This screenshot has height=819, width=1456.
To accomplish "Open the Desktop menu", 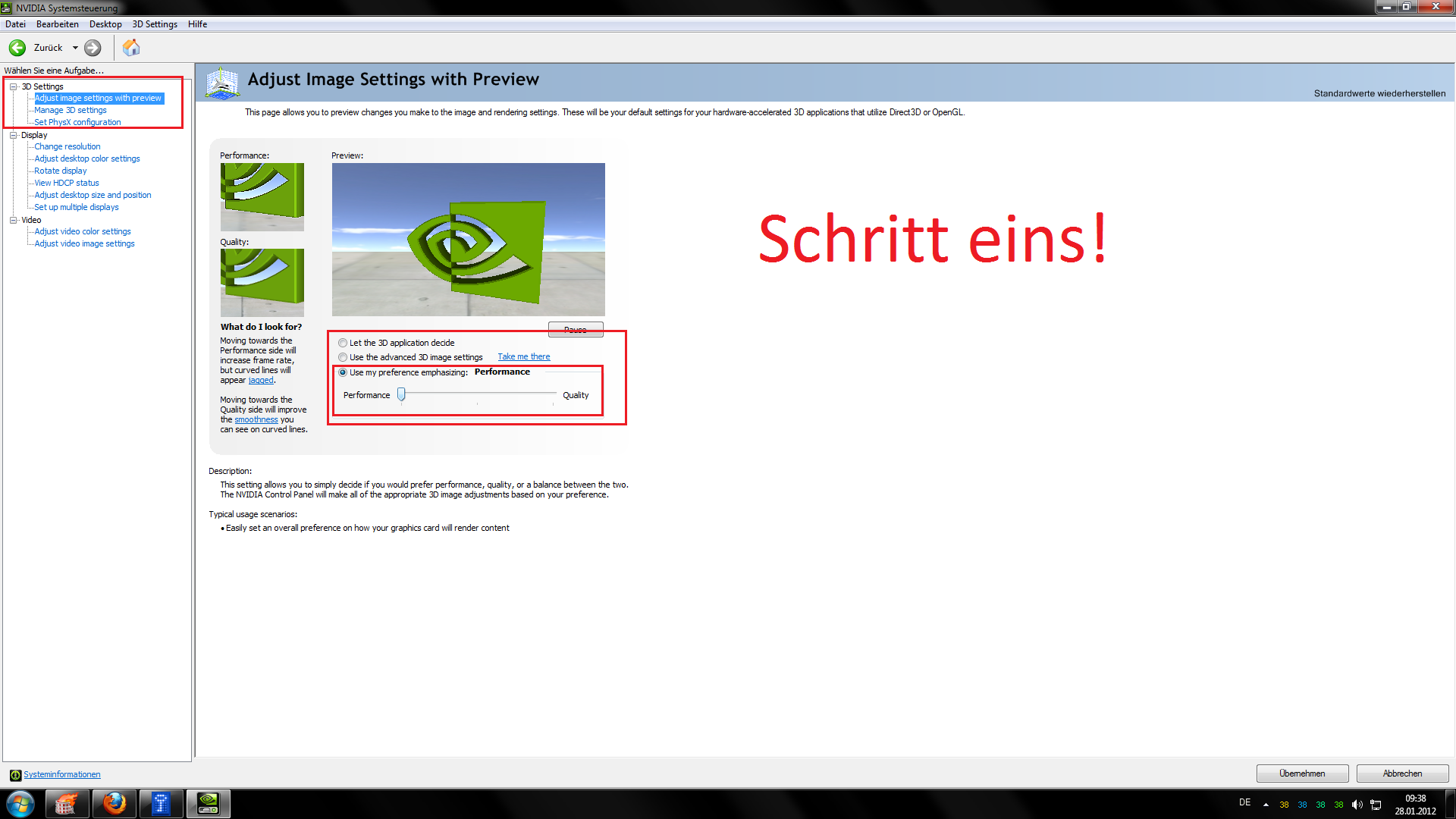I will click(x=105, y=24).
